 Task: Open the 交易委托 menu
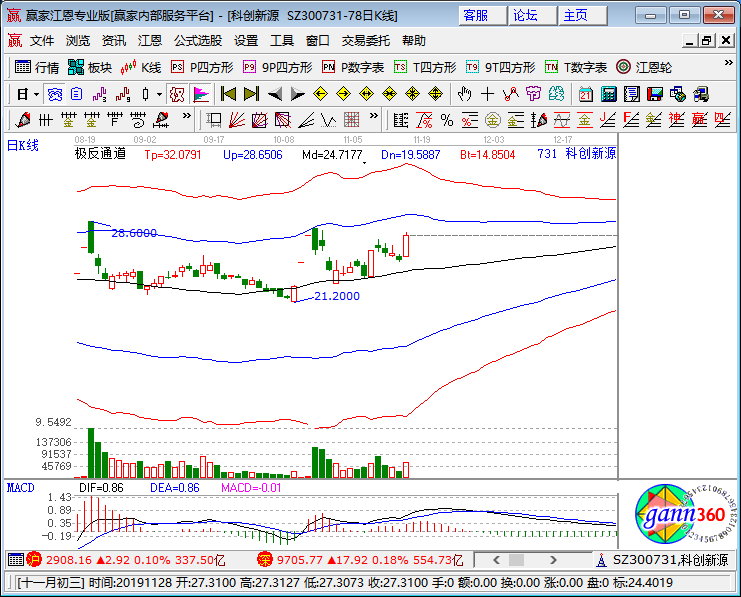[x=366, y=41]
